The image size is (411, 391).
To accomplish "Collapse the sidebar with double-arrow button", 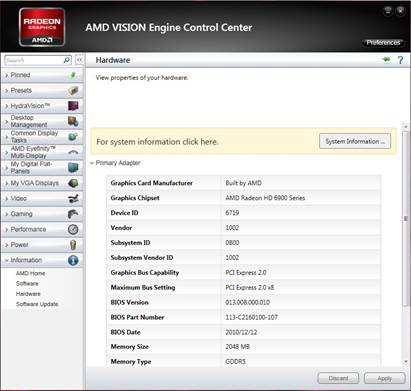I will coord(79,60).
